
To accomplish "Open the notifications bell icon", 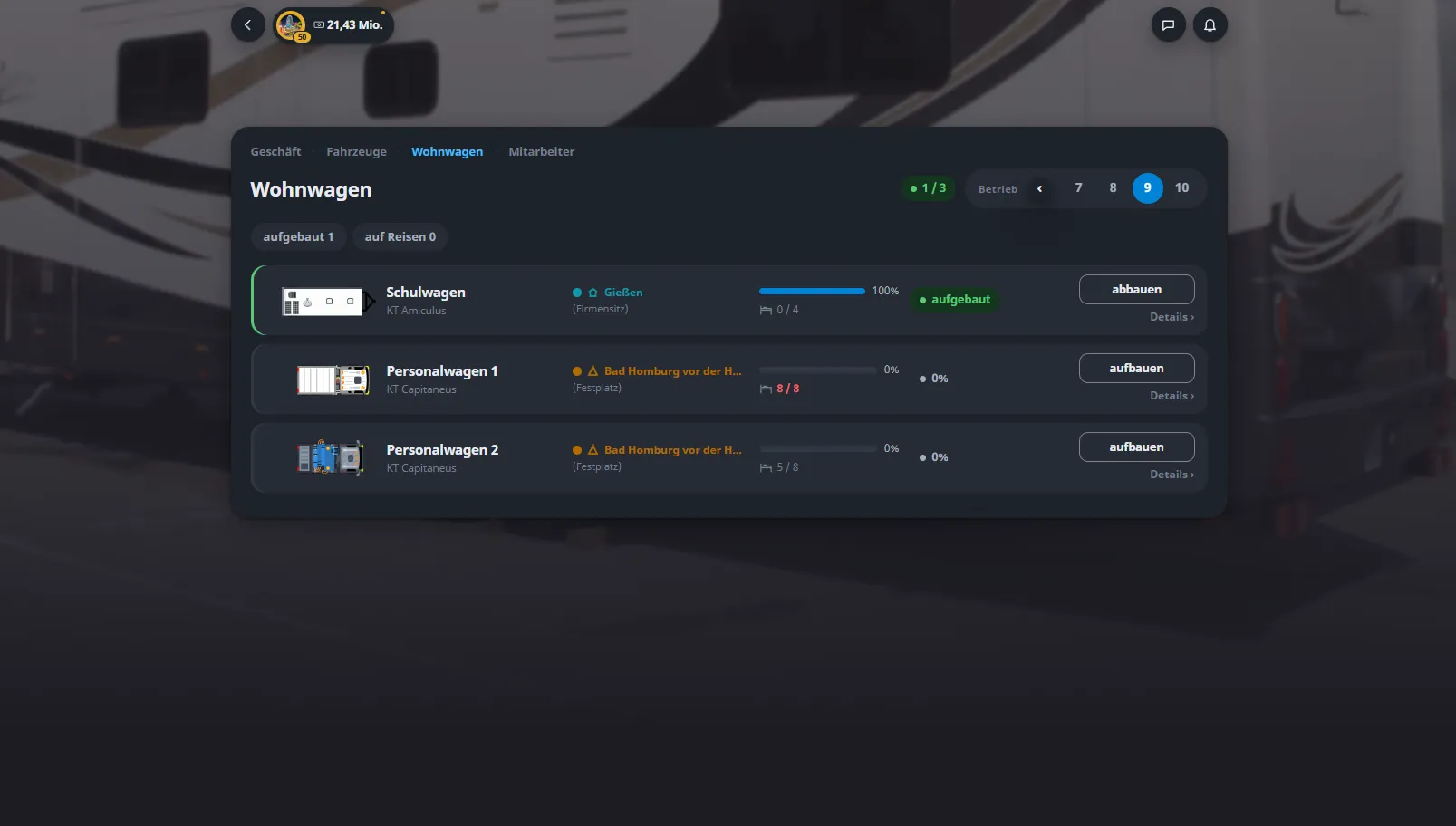I will [1210, 25].
